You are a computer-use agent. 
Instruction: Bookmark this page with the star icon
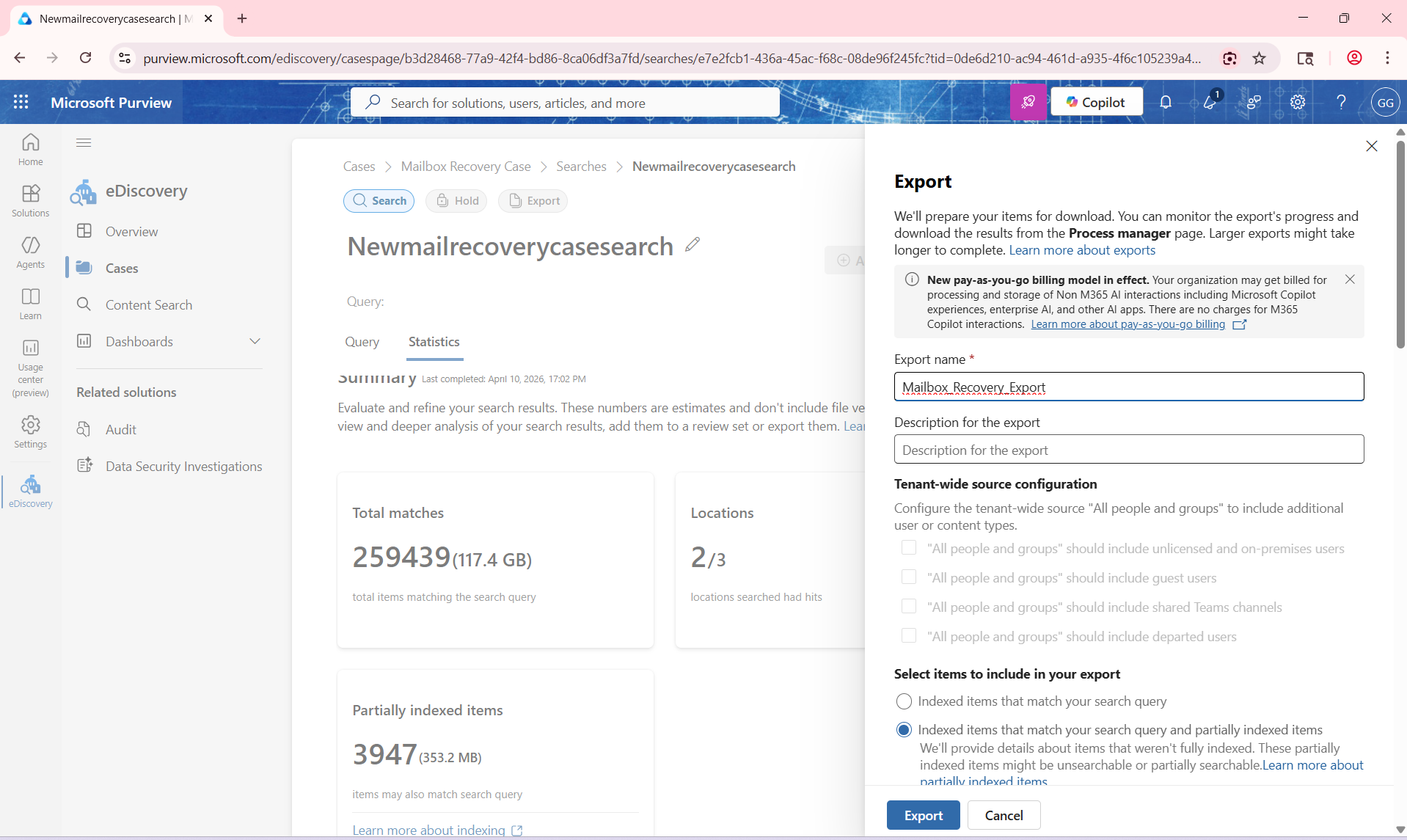(x=1260, y=58)
